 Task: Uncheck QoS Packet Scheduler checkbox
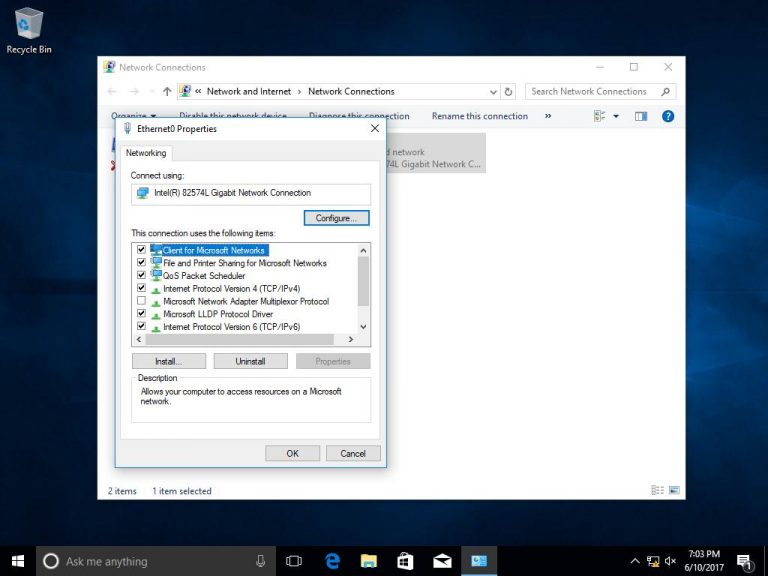tap(141, 275)
